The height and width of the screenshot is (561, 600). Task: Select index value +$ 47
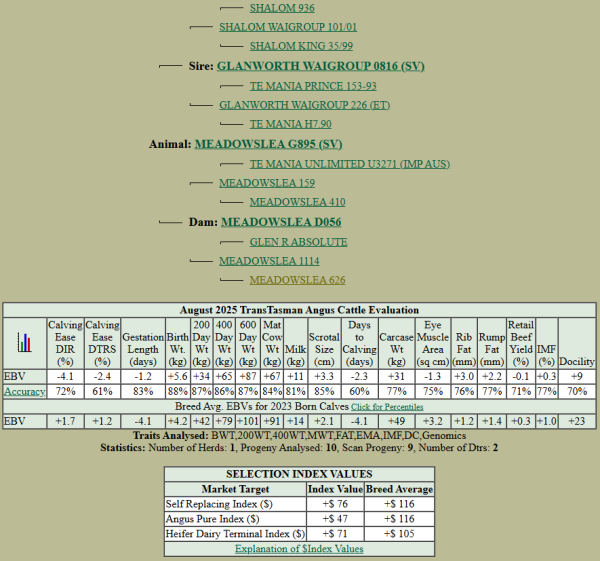[x=335, y=519]
